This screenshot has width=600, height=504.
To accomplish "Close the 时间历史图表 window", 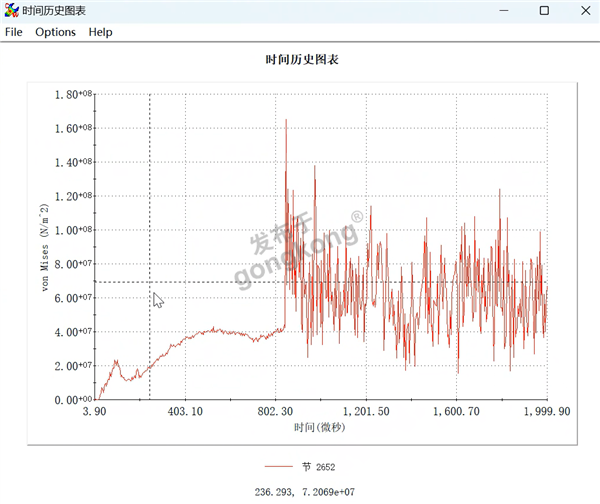I will [585, 10].
